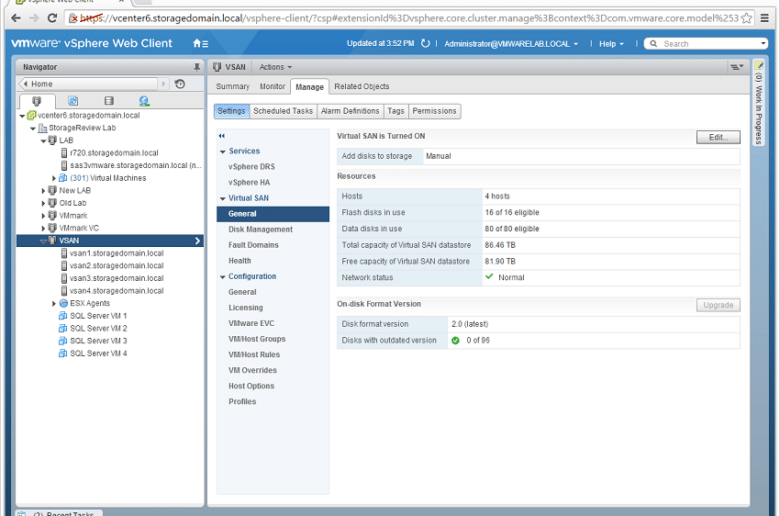Switch to Hosts and Clusters inventory tab
This screenshot has height=516, width=780.
coord(37,101)
